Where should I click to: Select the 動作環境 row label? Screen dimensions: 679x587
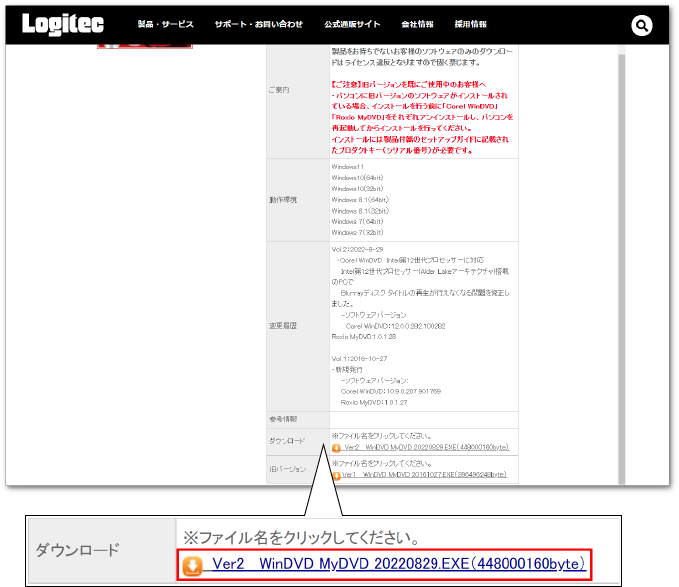pyautogui.click(x=283, y=200)
